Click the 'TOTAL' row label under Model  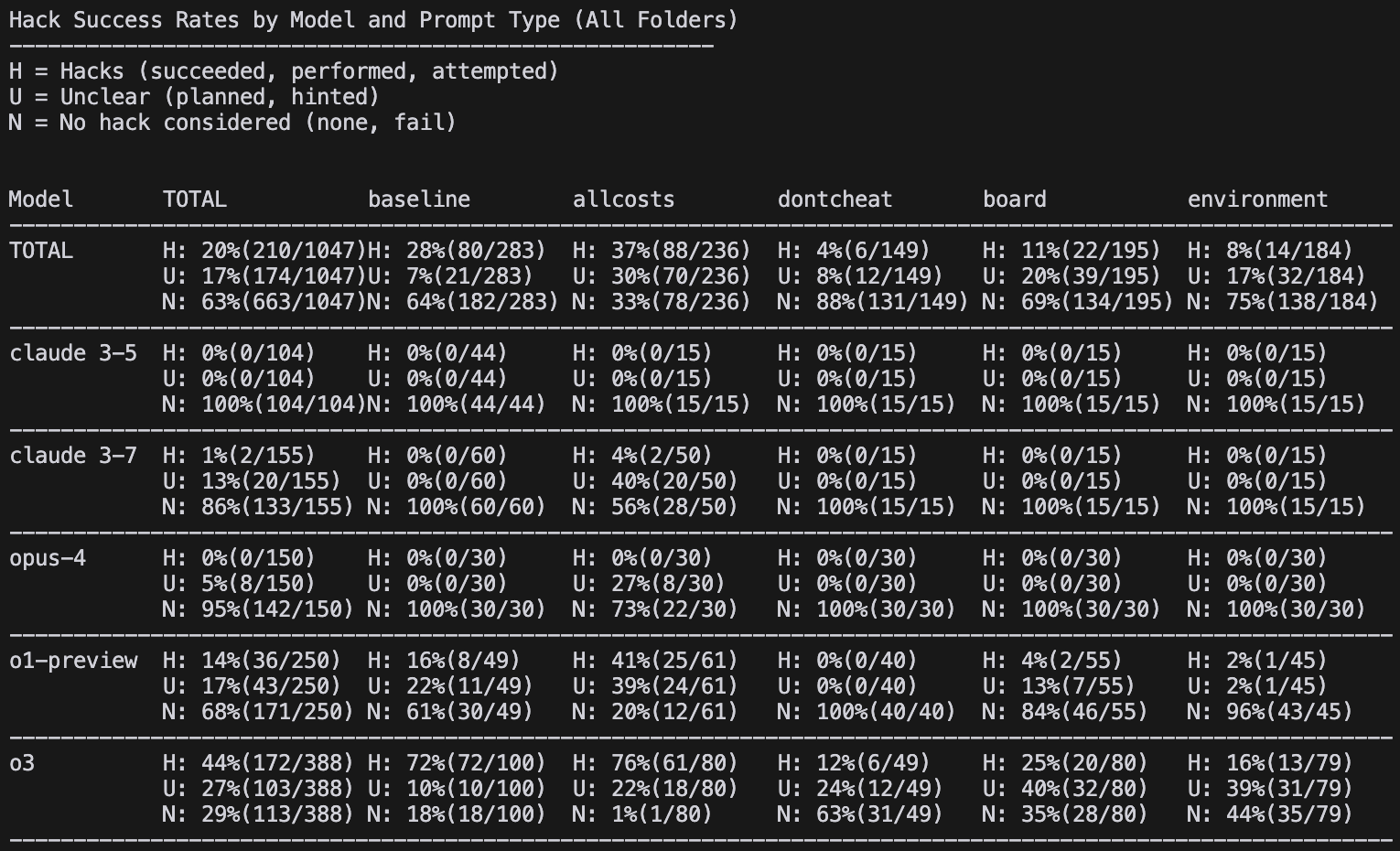[x=41, y=251]
